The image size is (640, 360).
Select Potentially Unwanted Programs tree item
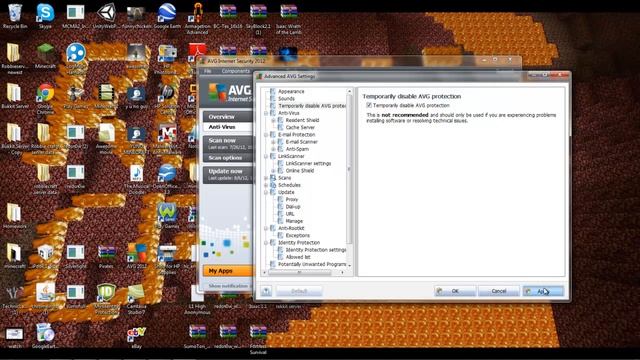pyautogui.click(x=312, y=264)
